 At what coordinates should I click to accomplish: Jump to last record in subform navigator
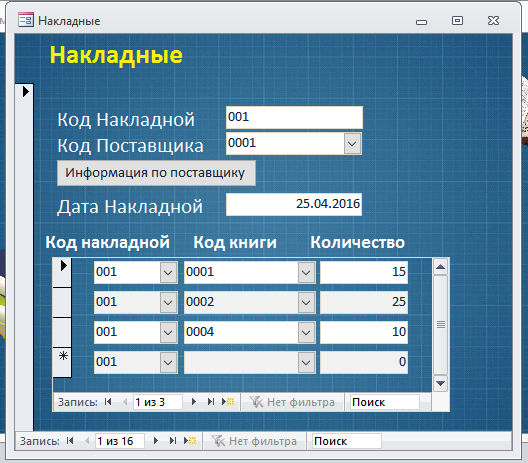211,402
